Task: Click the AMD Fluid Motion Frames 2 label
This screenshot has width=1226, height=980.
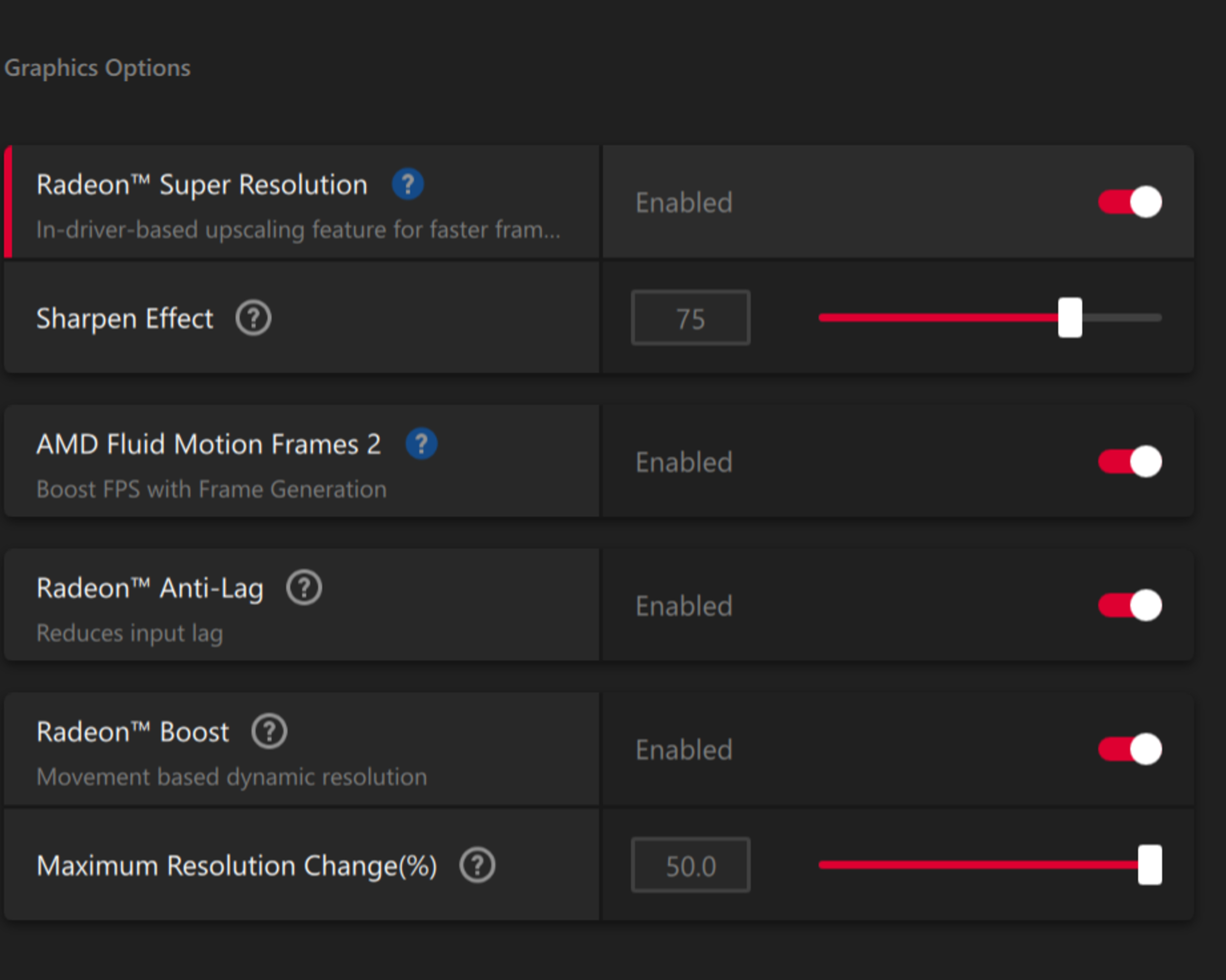Action: (x=208, y=444)
